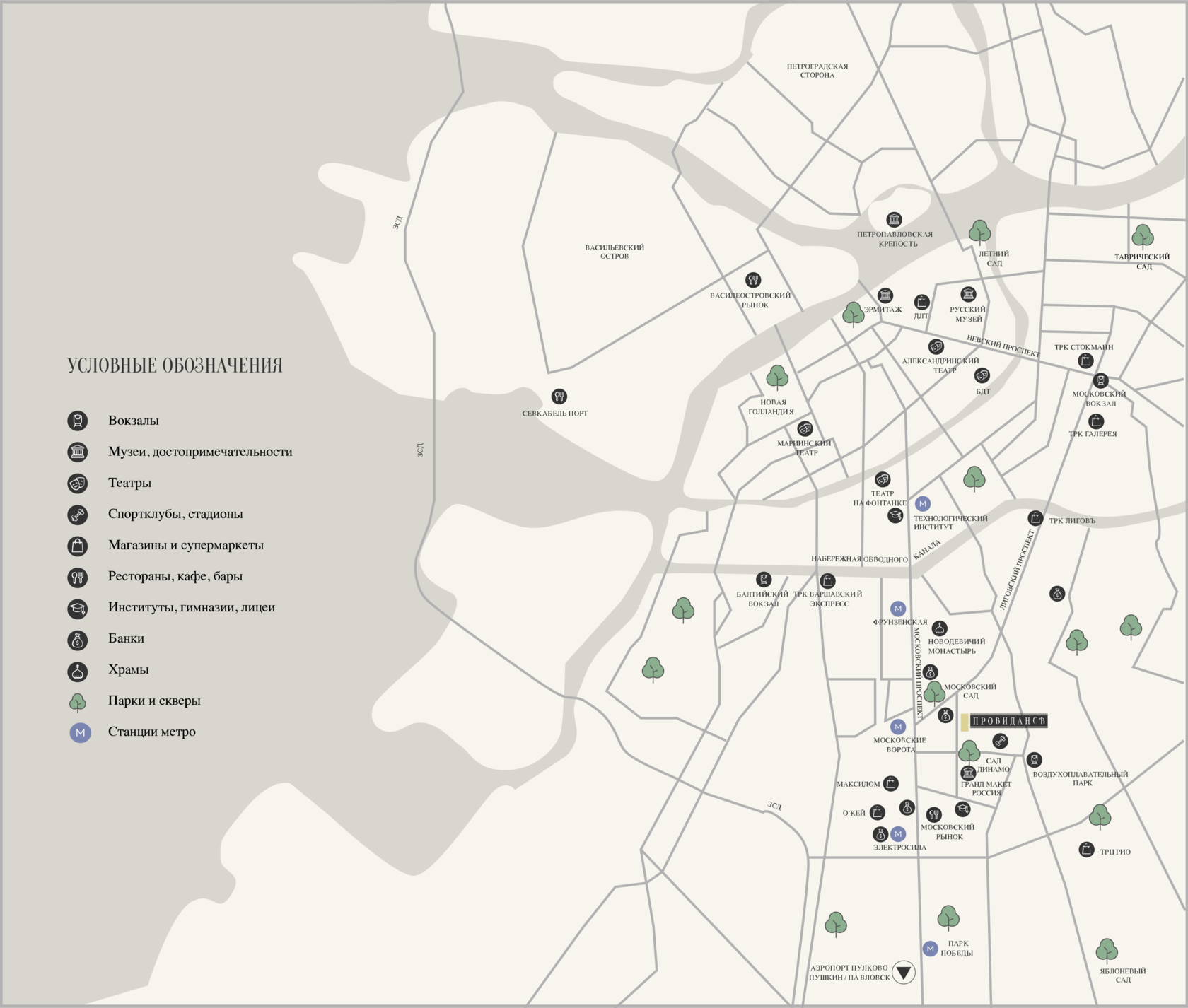The width and height of the screenshot is (1188, 1008).
Task: Select the Петропавловская крепость museum marker
Action: click(895, 219)
